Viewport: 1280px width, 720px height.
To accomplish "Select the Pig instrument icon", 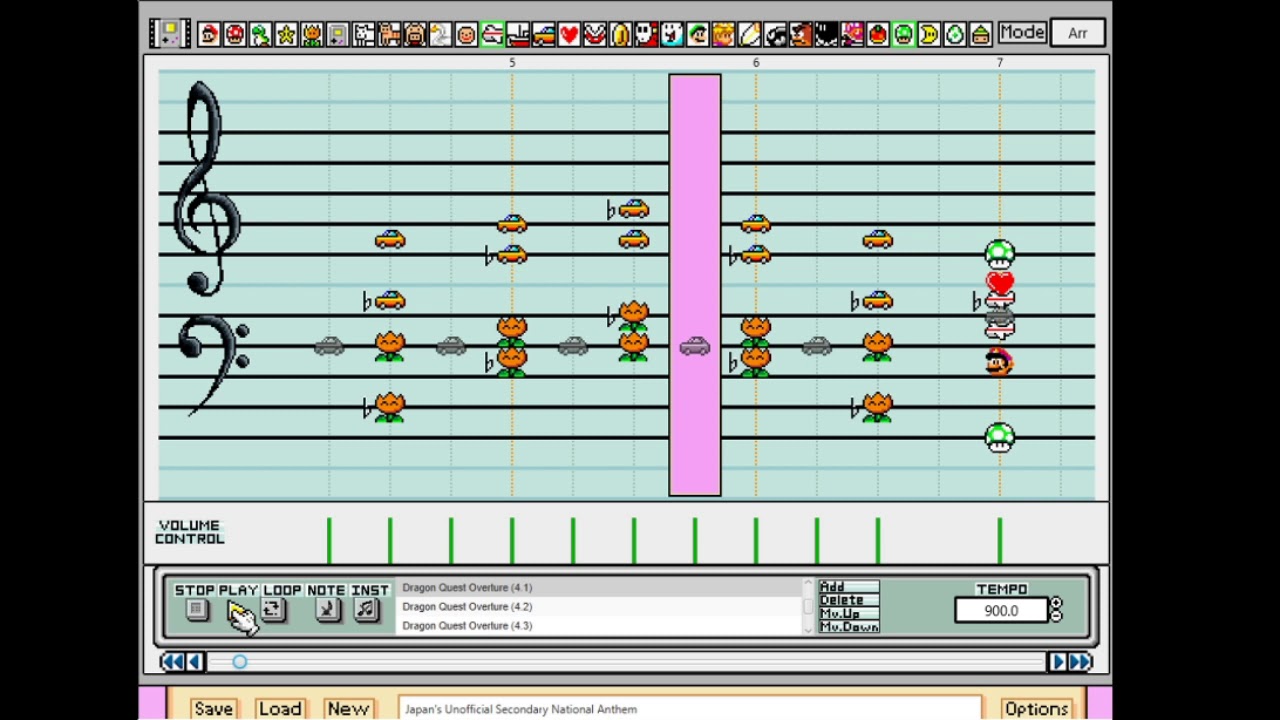I will point(415,35).
